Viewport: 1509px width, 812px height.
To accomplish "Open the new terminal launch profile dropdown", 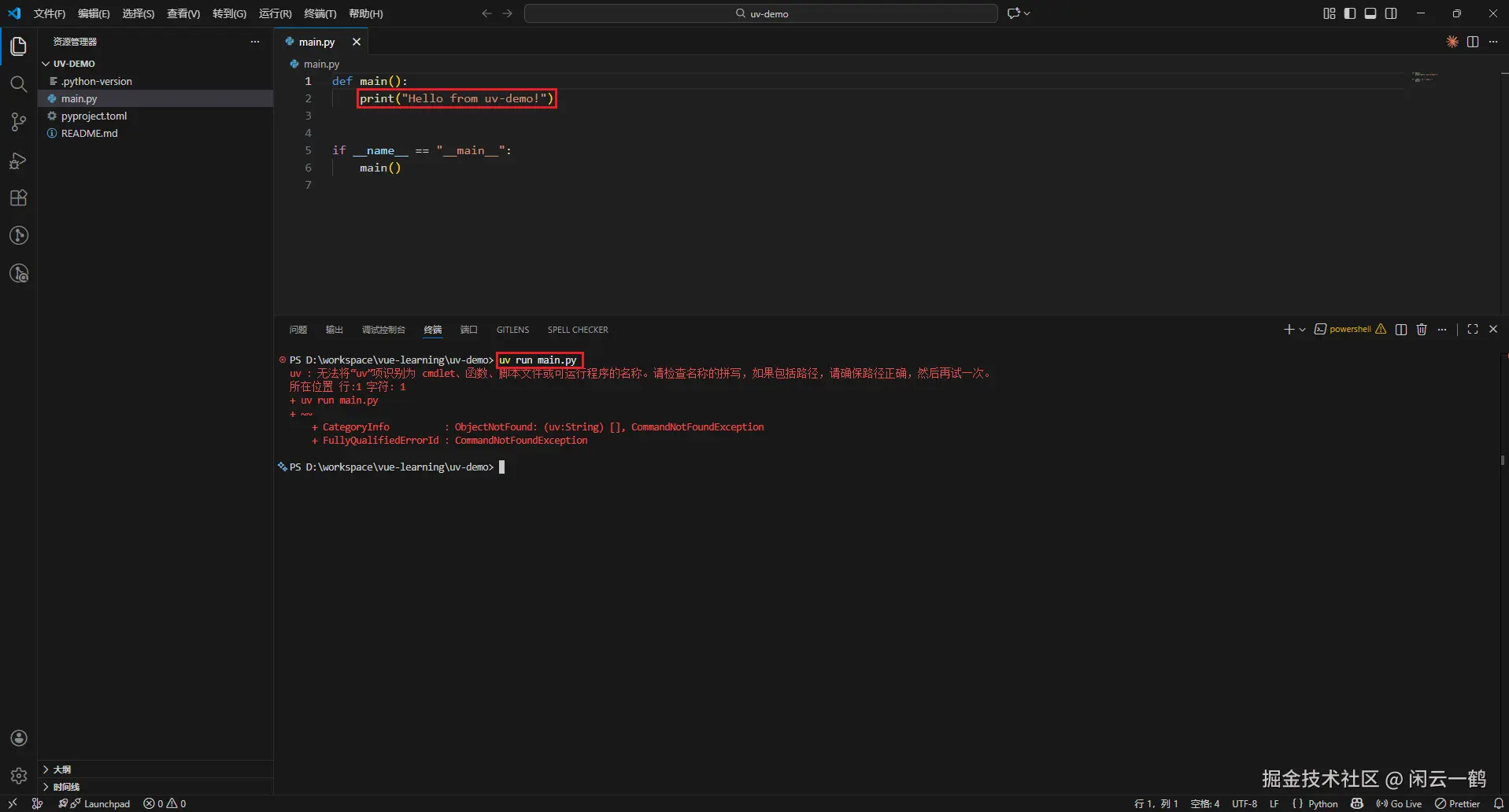I will (x=1303, y=330).
